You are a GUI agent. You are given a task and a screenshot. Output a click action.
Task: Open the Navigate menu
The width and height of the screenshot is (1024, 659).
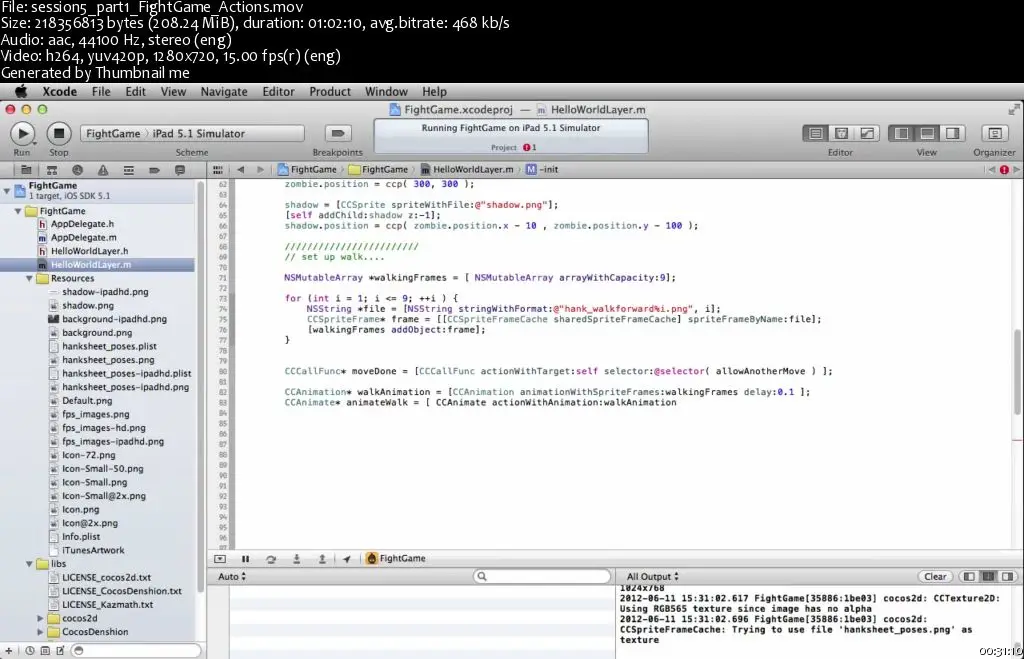pos(224,91)
